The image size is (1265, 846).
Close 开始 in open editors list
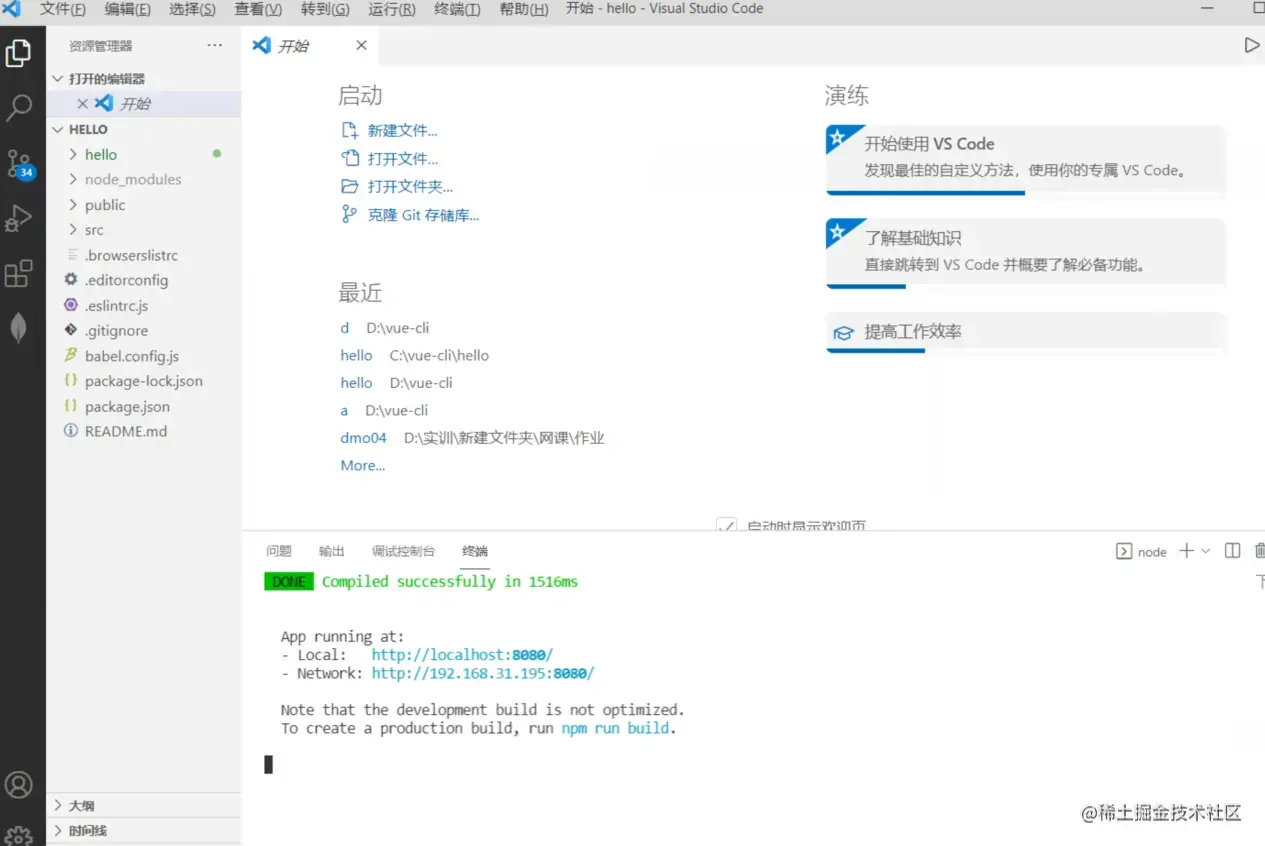point(83,103)
